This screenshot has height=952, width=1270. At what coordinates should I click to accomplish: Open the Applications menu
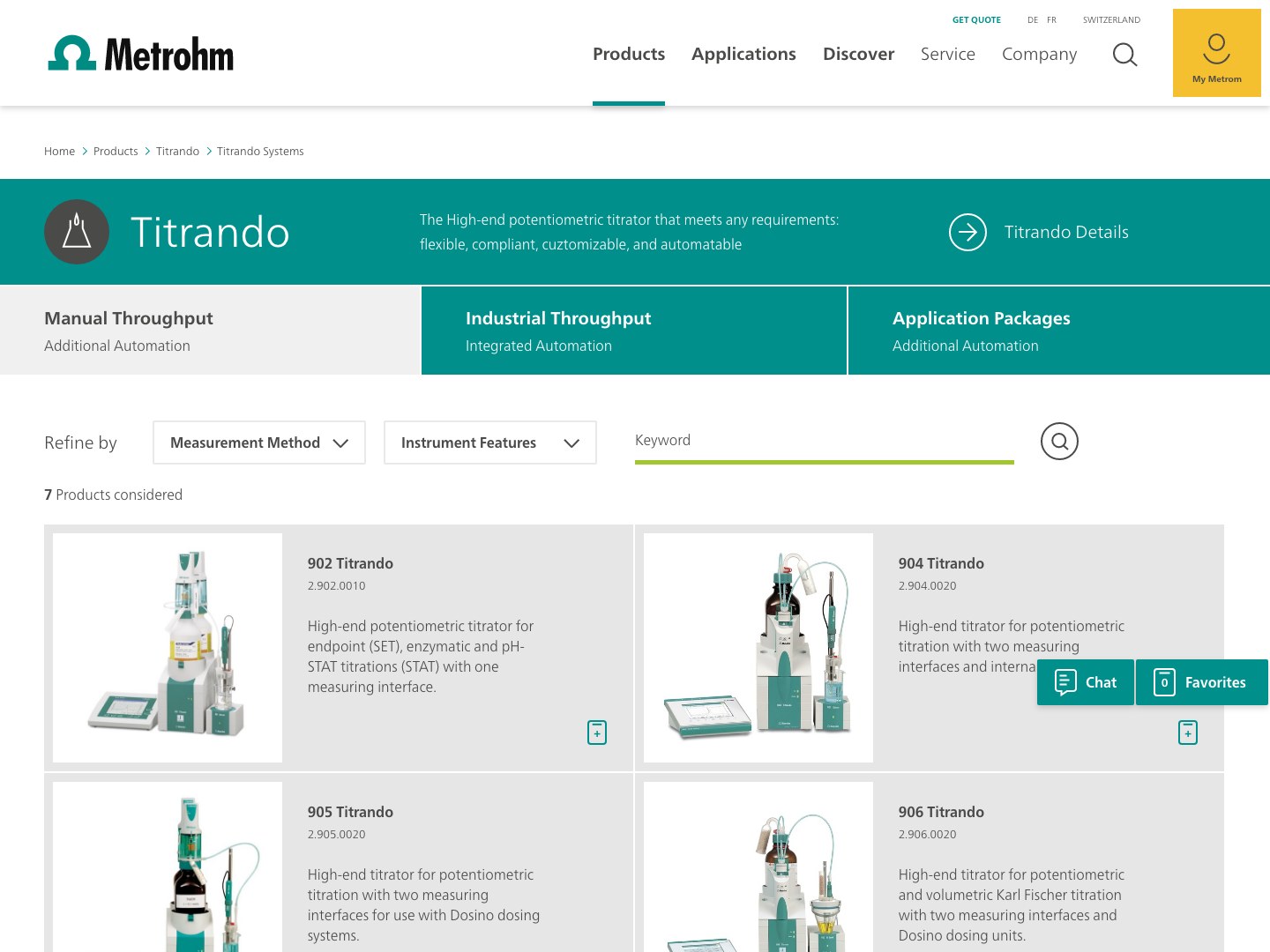pos(743,54)
